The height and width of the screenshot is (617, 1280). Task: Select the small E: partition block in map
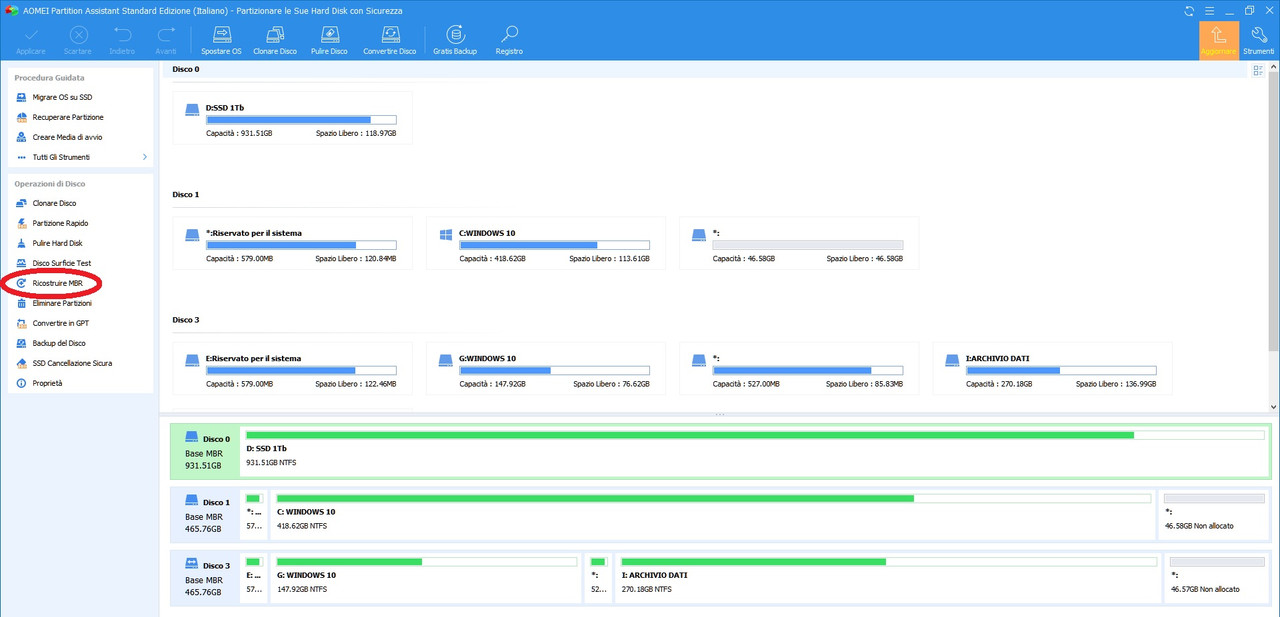pos(254,578)
